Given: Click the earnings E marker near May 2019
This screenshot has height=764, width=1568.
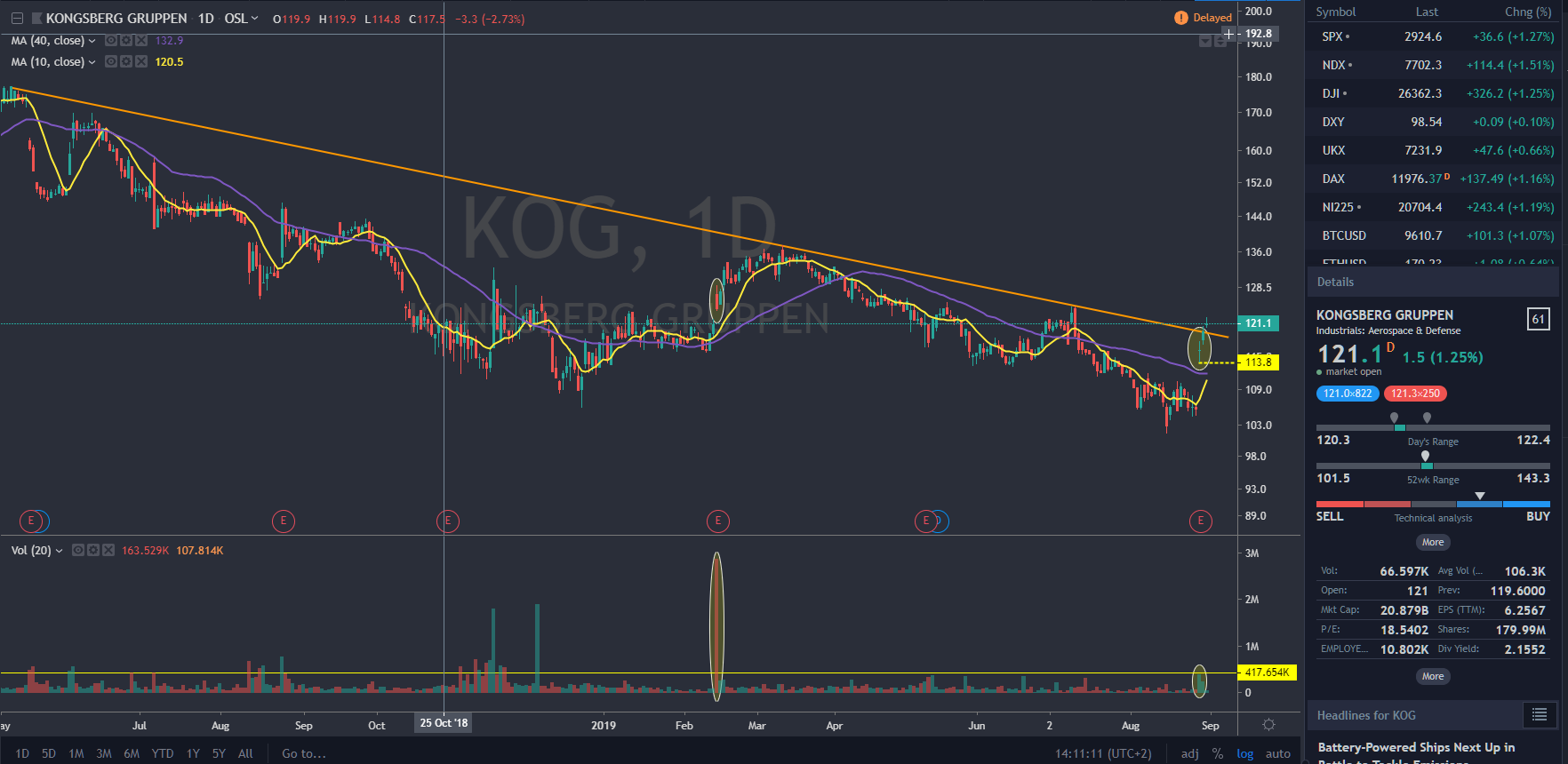Looking at the screenshot, I should (x=926, y=521).
